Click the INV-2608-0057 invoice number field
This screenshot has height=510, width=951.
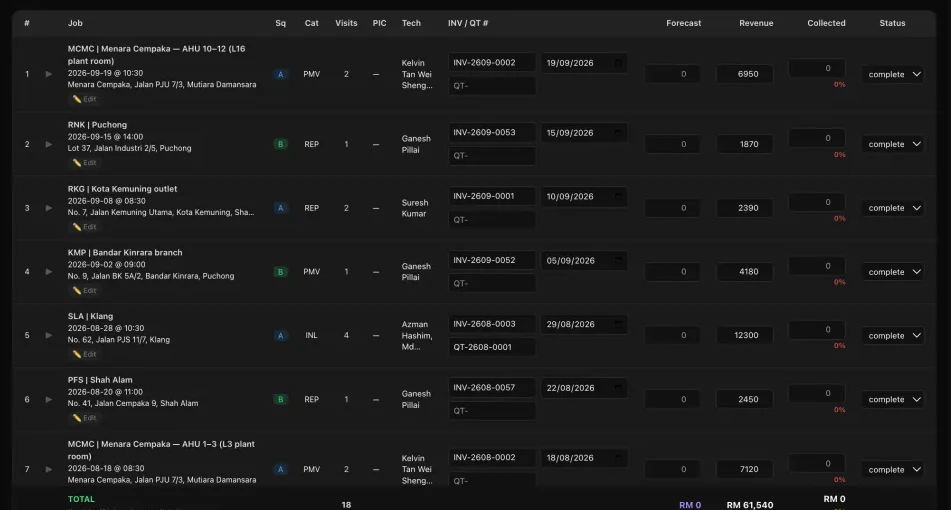coord(492,388)
